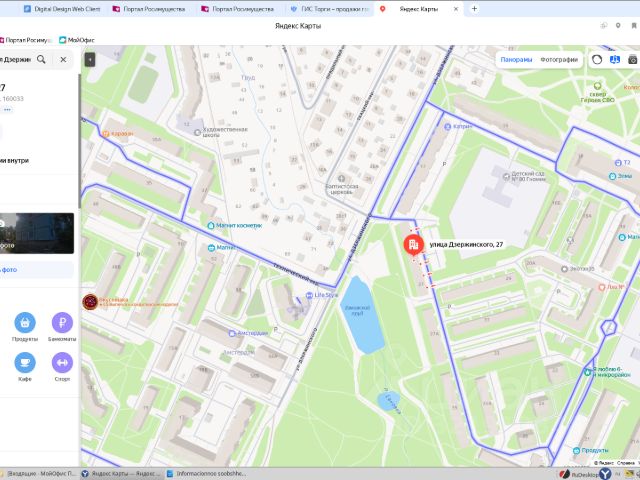This screenshot has height=480, width=640.
Task: Click the bookmark icon in address bar
Action: click(634, 26)
